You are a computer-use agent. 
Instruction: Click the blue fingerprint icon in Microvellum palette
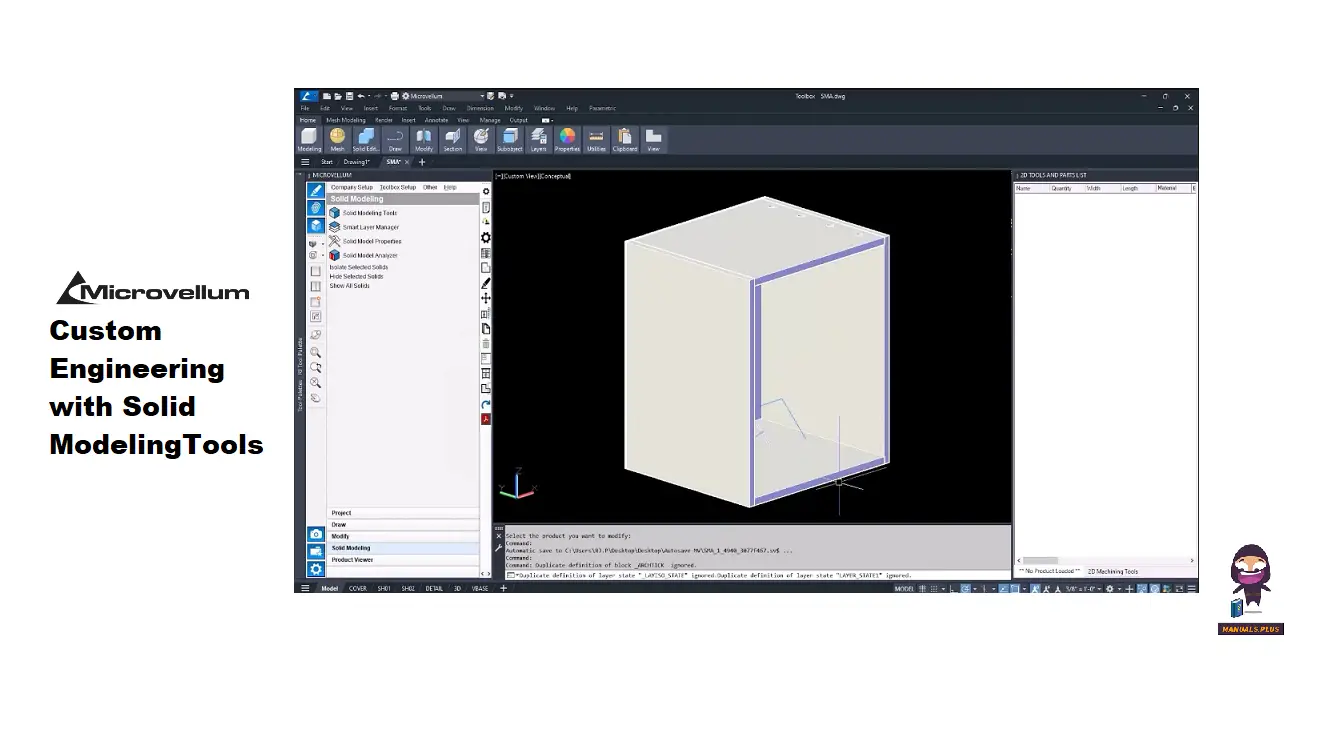pos(316,207)
